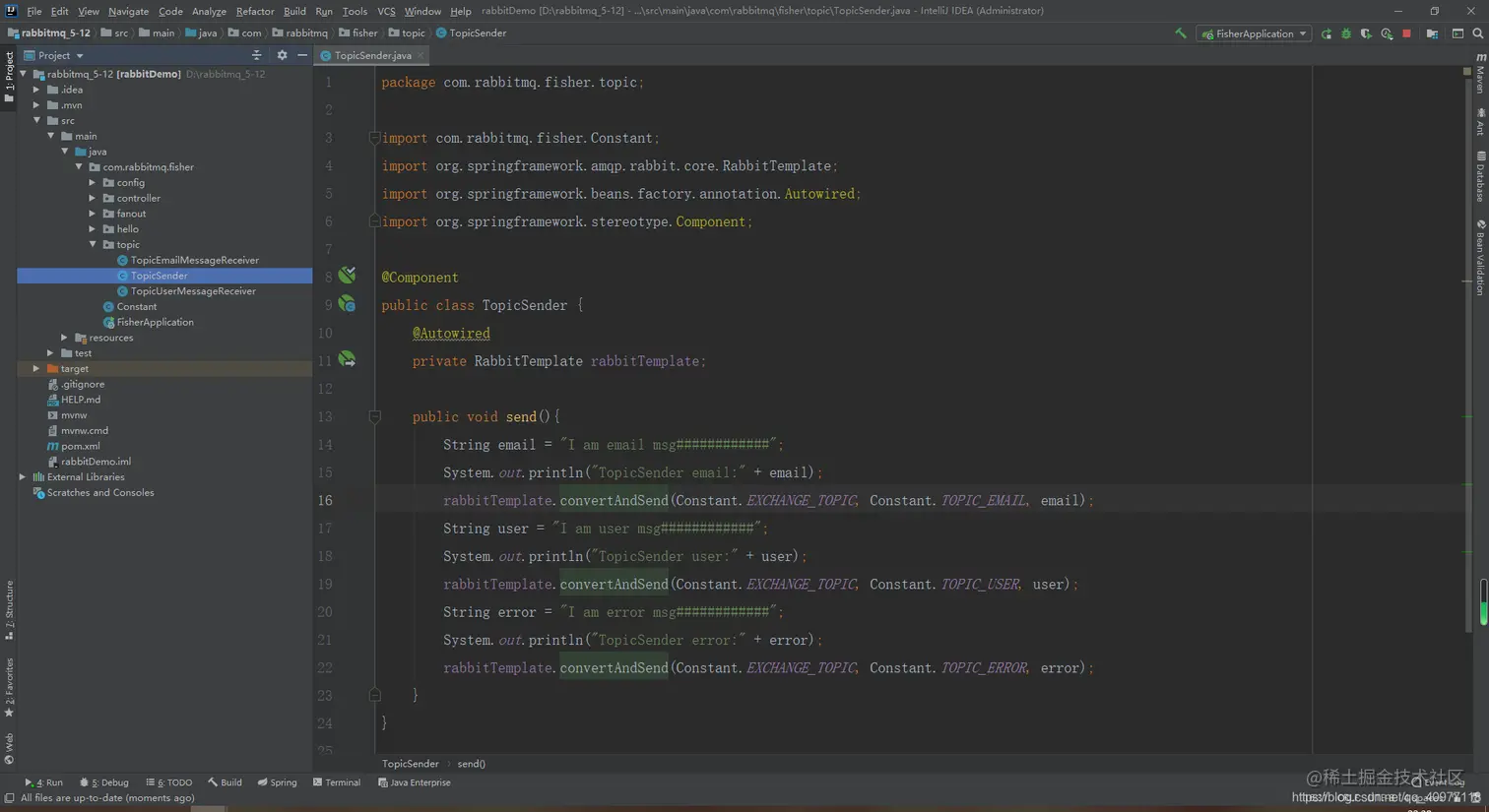This screenshot has height=812, width=1489.
Task: Click the Spring bean gutter icon on line 8
Action: click(x=348, y=276)
